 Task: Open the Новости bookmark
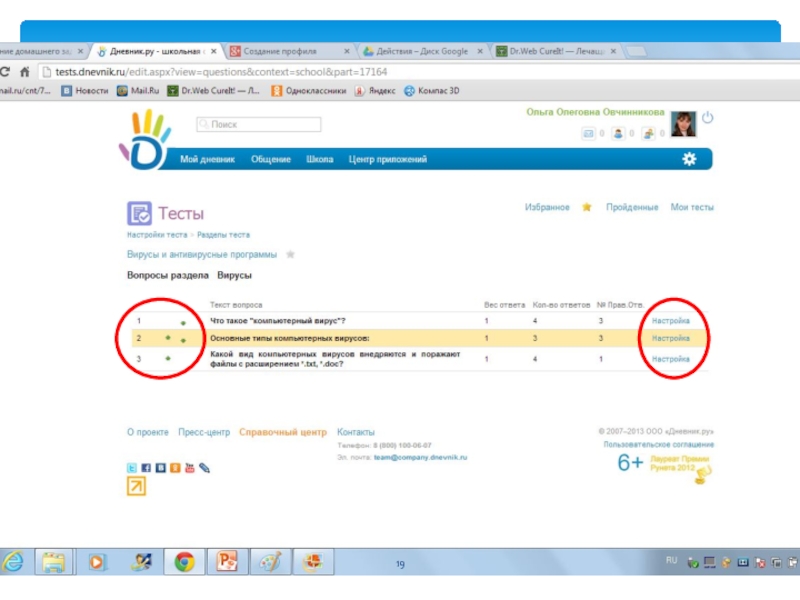click(85, 91)
